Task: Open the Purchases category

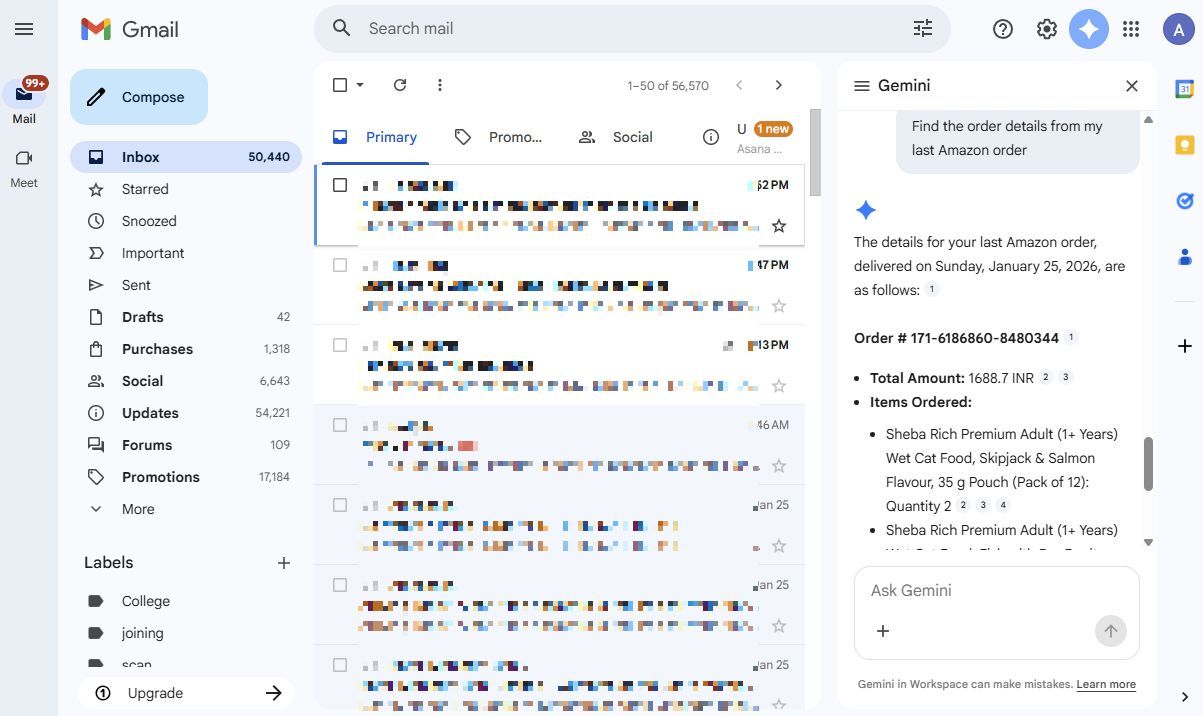Action: [186, 349]
